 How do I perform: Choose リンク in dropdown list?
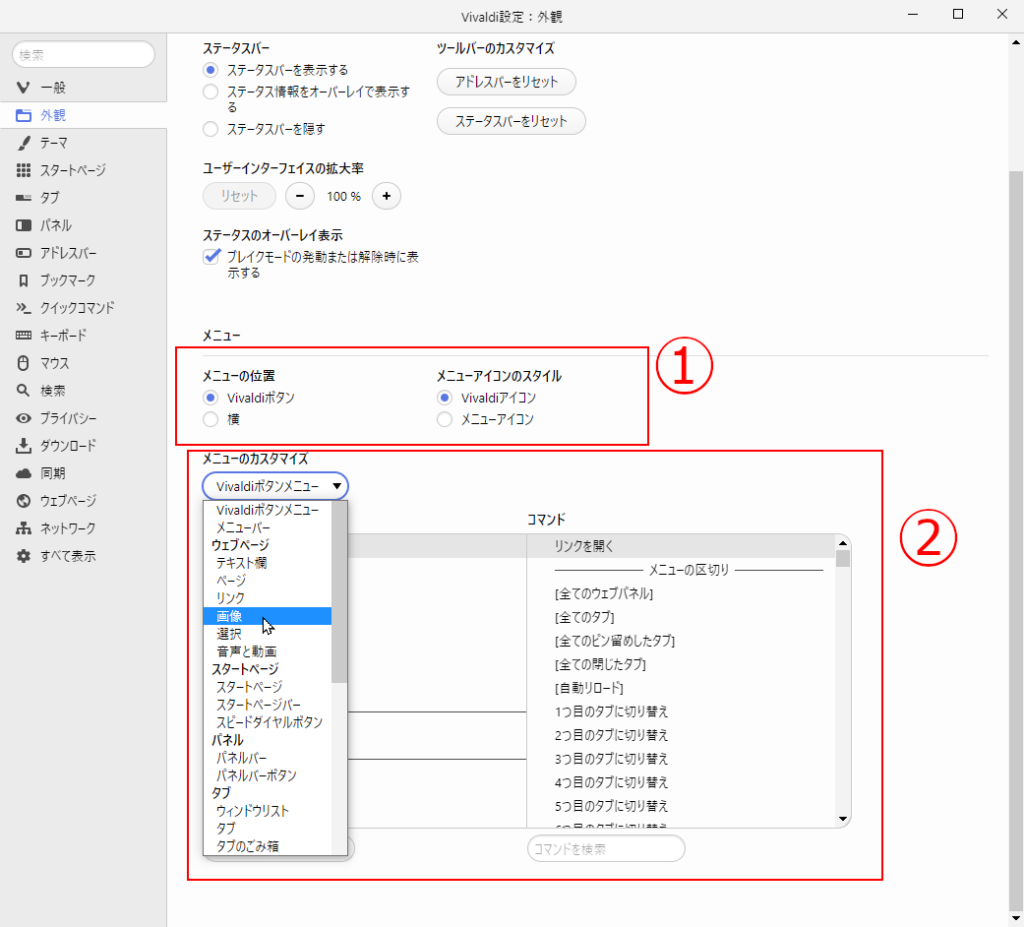coord(268,598)
